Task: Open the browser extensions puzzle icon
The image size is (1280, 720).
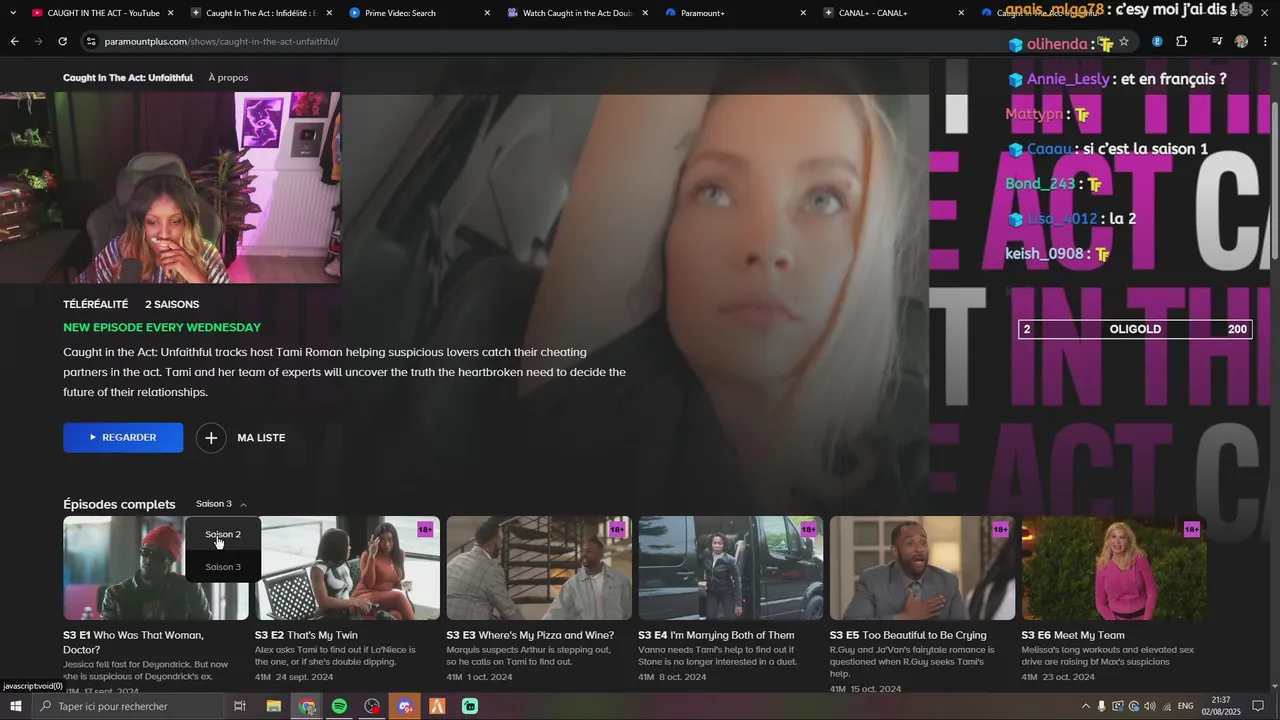Action: point(1182,42)
